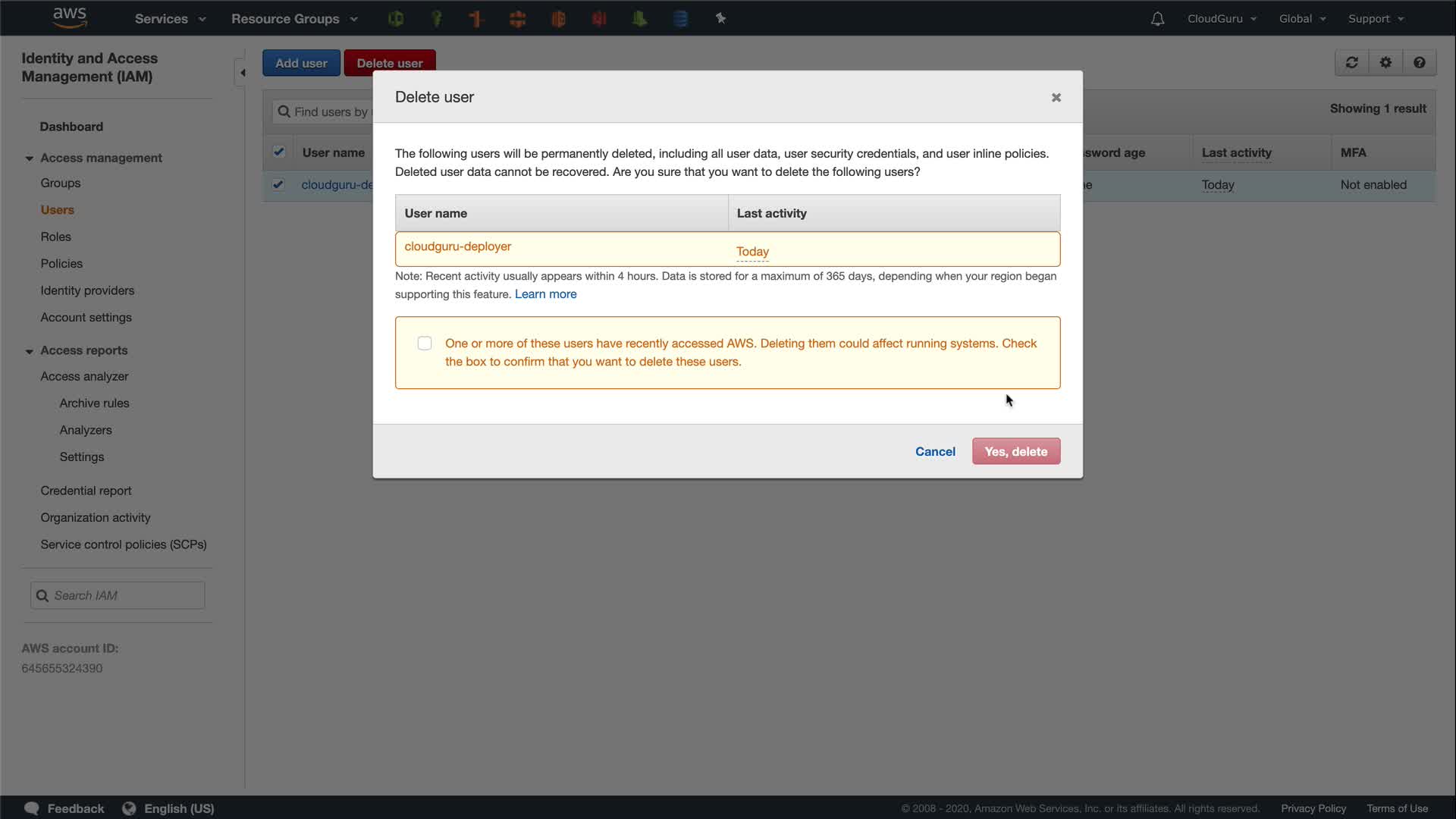The image size is (1456, 819).
Task: Collapse the sidebar with the arrow handle
Action: [x=242, y=74]
